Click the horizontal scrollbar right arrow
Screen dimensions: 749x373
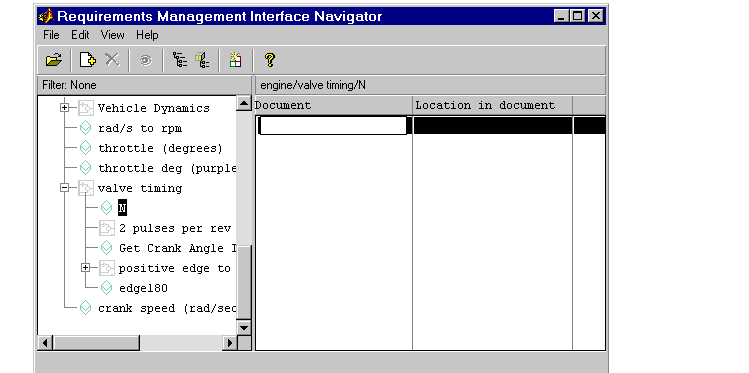click(230, 343)
